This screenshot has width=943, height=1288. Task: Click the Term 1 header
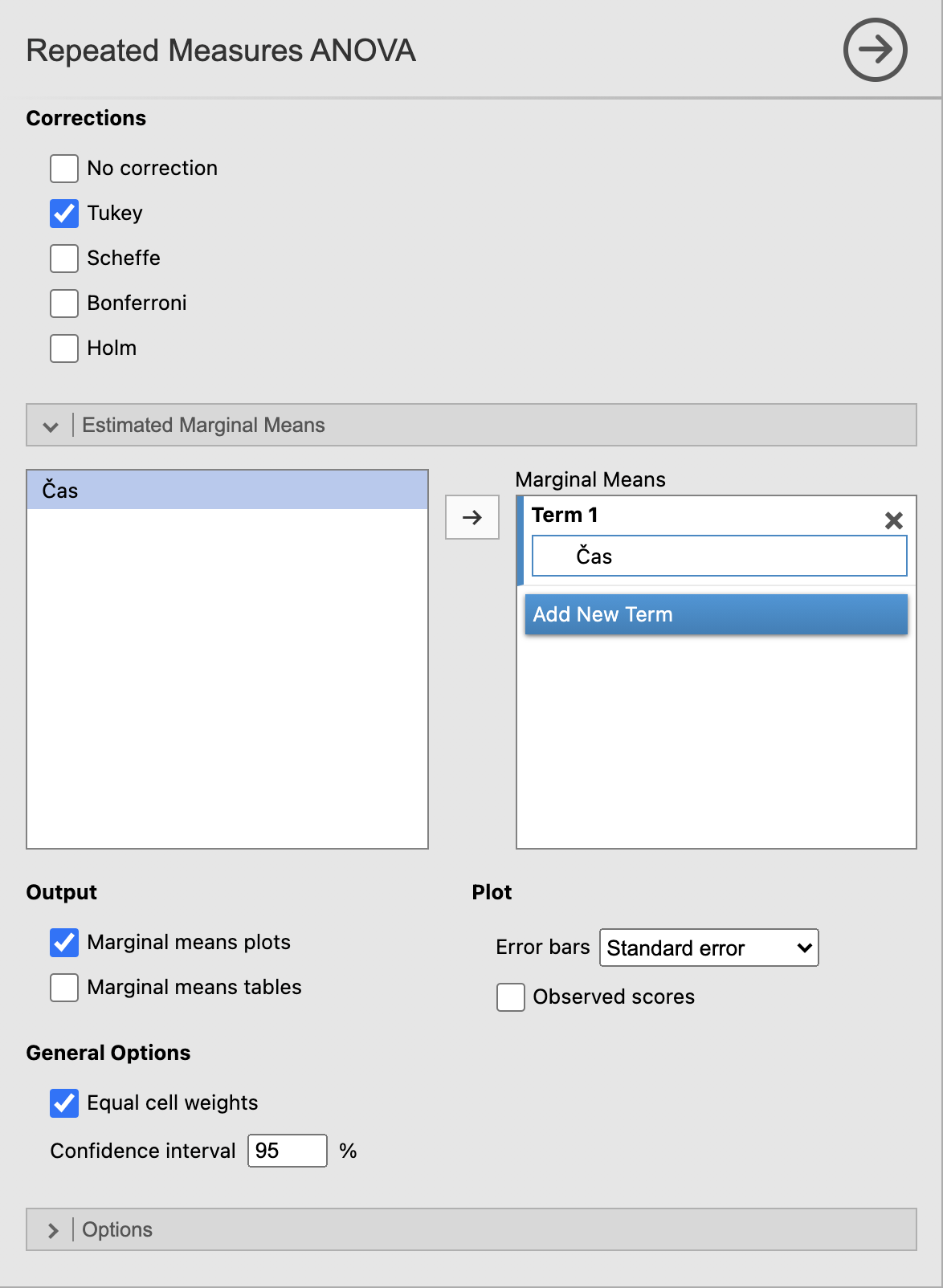pos(565,515)
